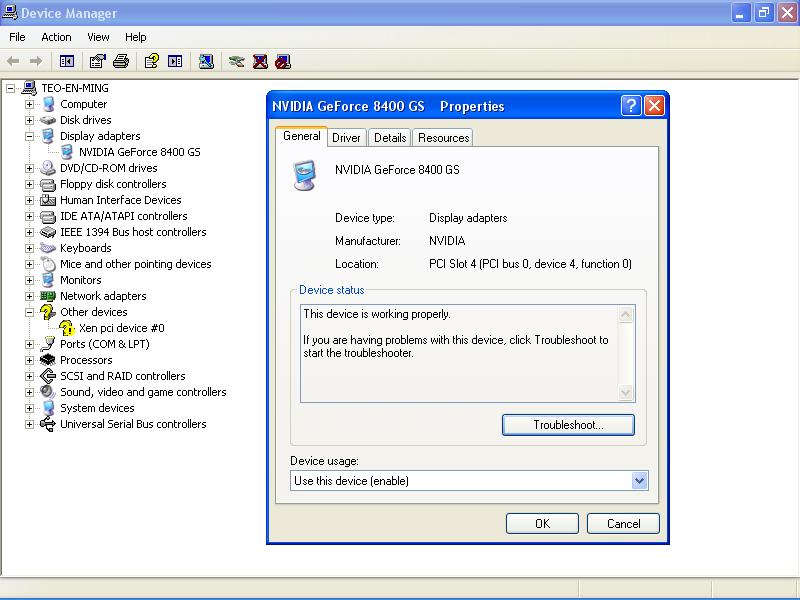Expand the Sound, video and game controllers node
Image resolution: width=800 pixels, height=600 pixels.
[x=30, y=392]
